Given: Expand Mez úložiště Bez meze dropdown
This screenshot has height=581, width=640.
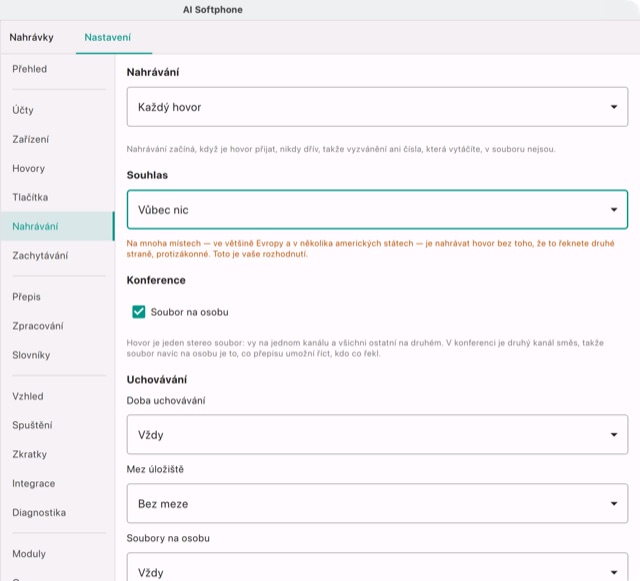Looking at the screenshot, I should pyautogui.click(x=377, y=503).
